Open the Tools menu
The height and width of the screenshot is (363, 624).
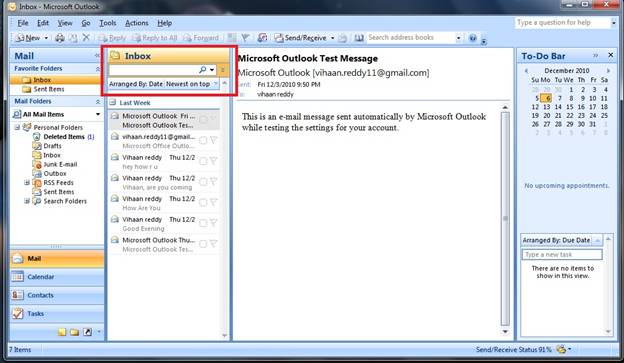pyautogui.click(x=107, y=23)
